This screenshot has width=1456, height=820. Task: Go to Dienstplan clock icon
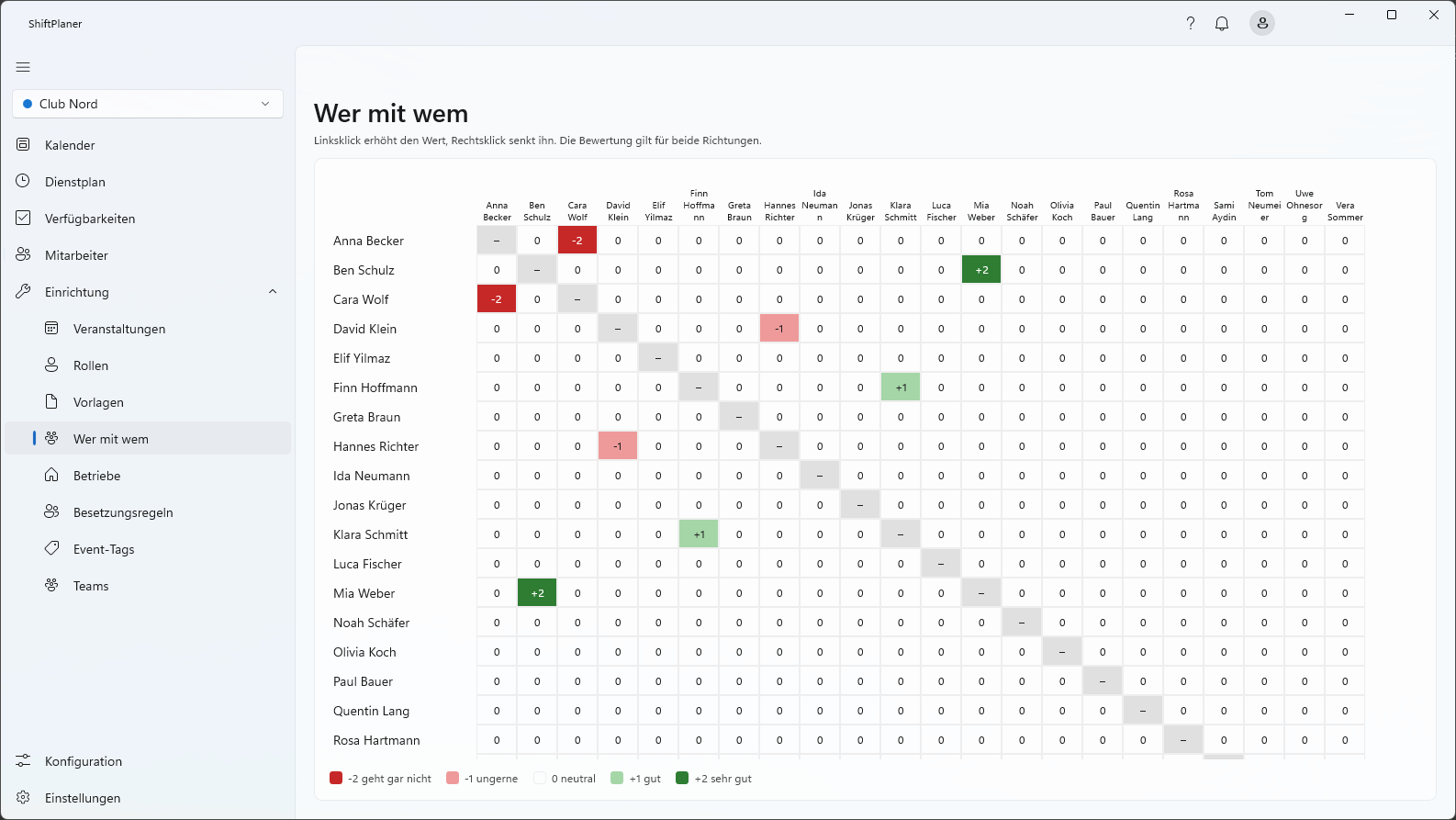[24, 182]
